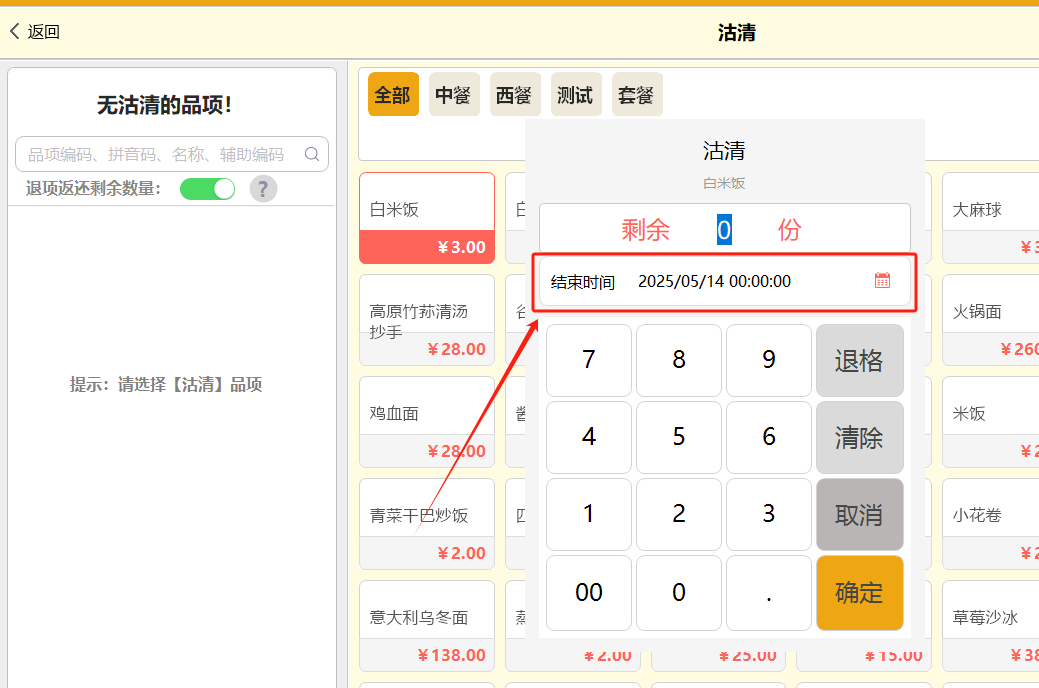Select the 火锅面 item card
The image size is (1039, 688).
click(991, 320)
